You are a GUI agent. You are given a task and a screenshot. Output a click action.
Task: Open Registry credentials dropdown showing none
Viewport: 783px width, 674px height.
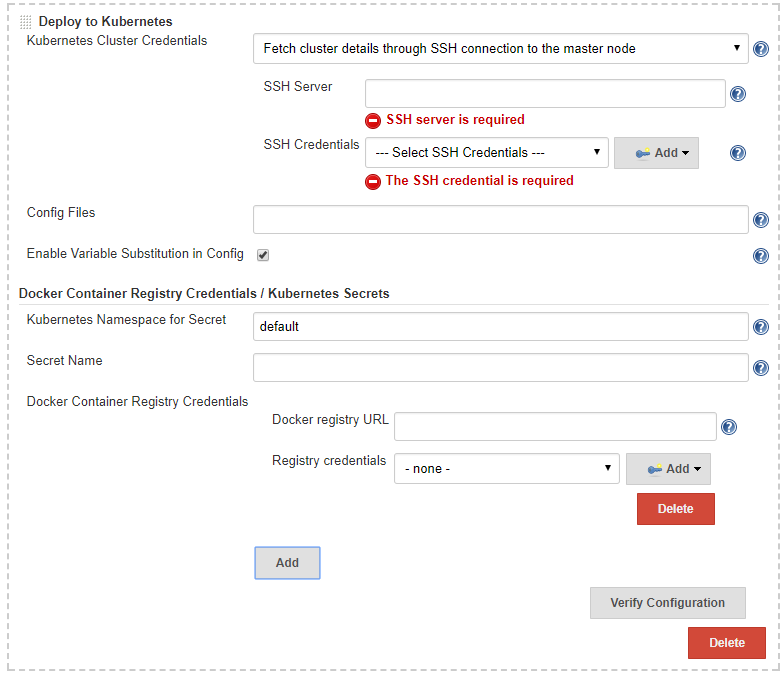point(507,468)
